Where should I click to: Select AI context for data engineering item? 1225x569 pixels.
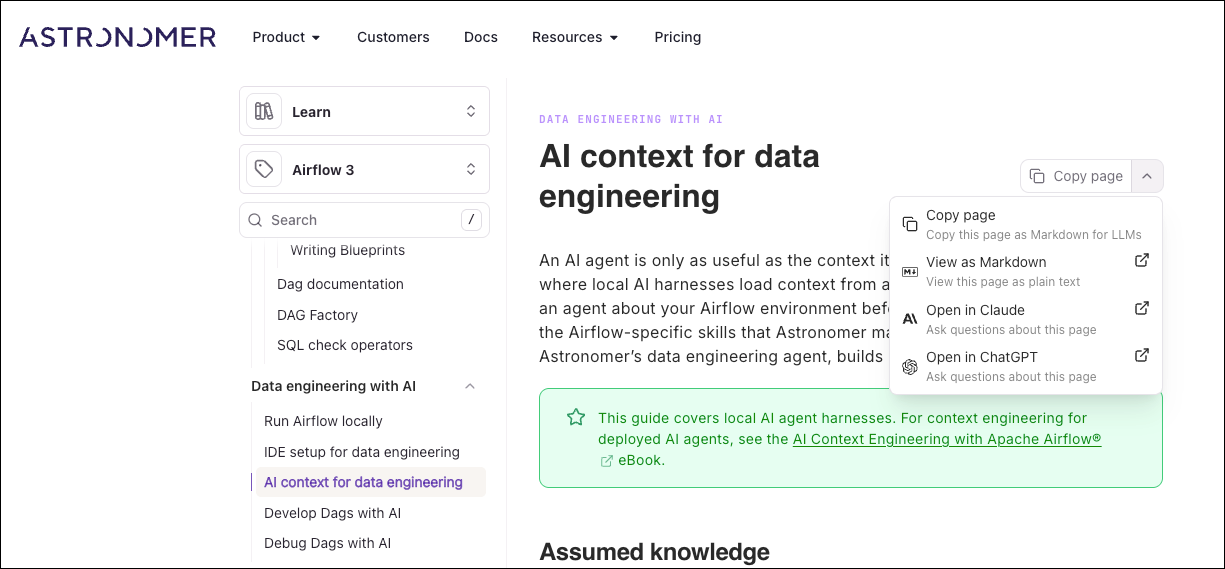pos(371,482)
